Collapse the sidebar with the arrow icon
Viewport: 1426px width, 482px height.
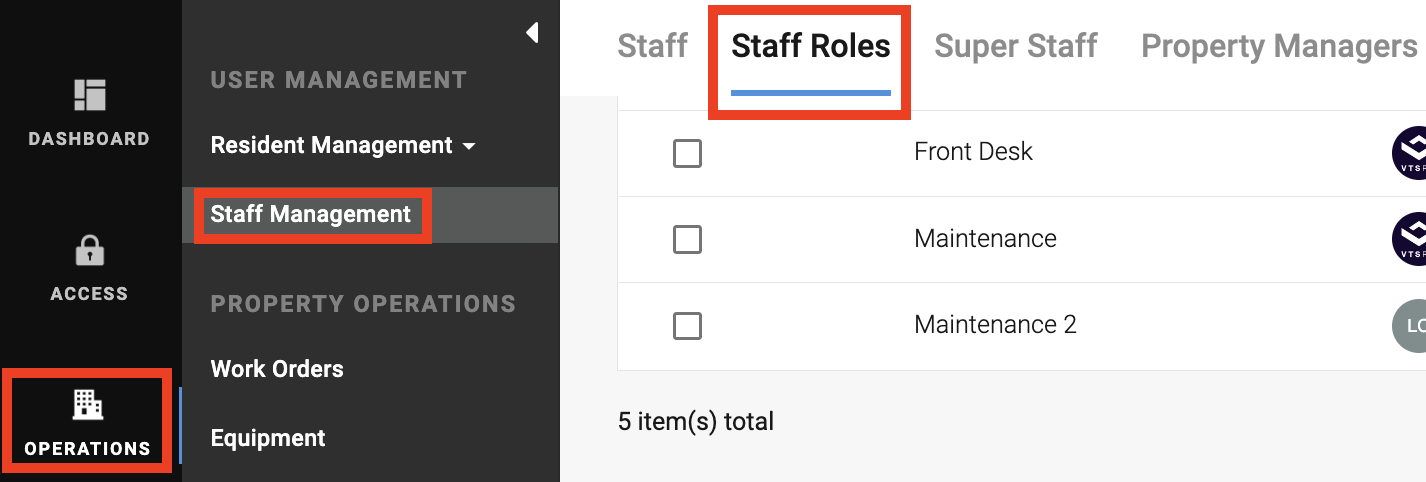[532, 33]
